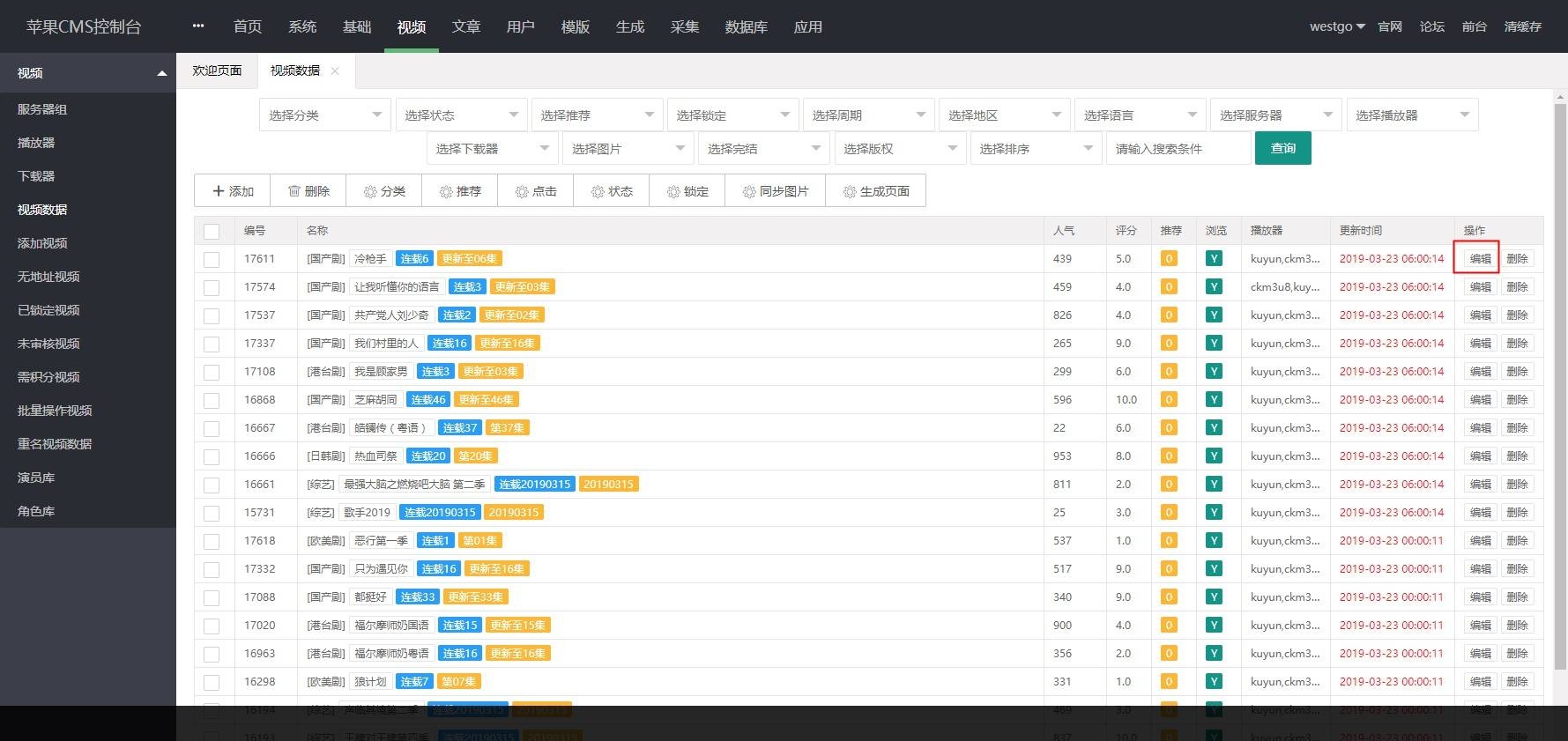The width and height of the screenshot is (1568, 741).
Task: Click 删除 in row 16963
Action: pos(1517,654)
